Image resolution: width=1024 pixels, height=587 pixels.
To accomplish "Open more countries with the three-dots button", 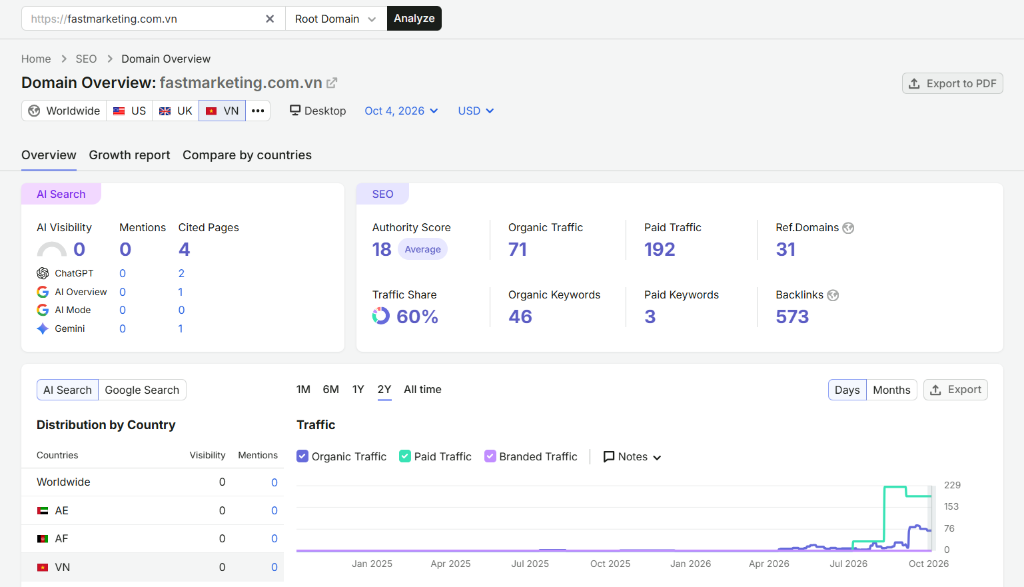I will point(258,111).
